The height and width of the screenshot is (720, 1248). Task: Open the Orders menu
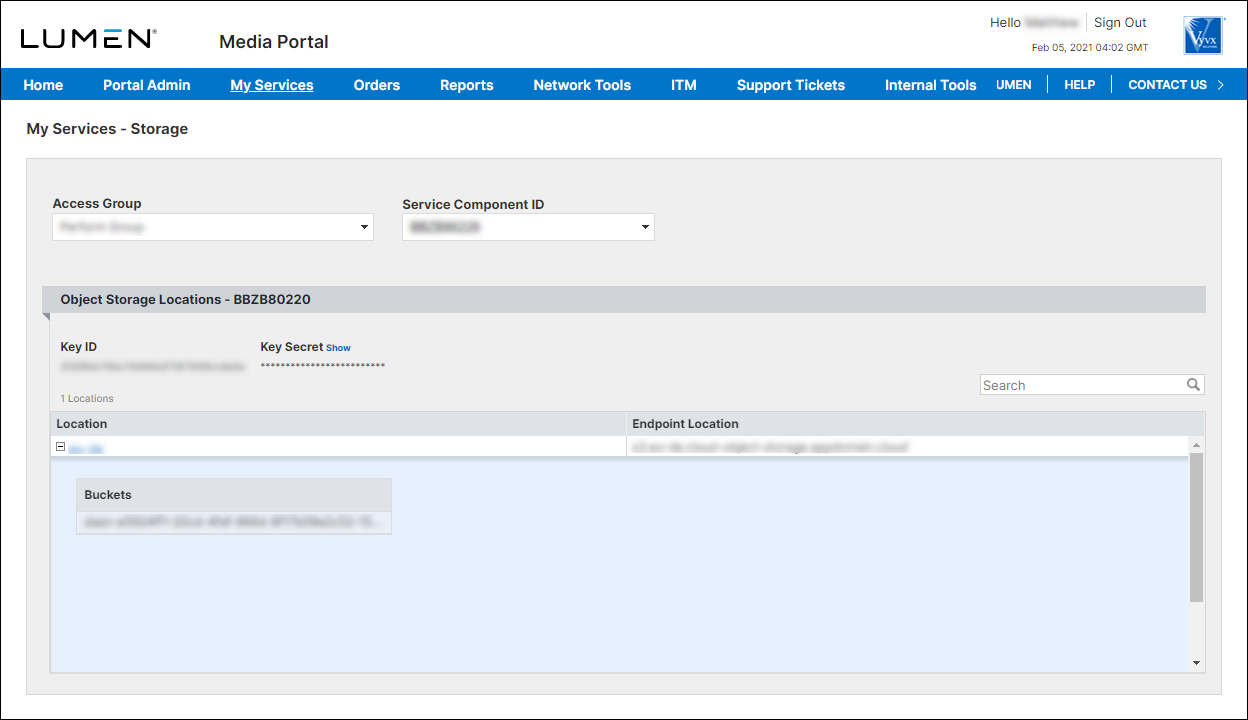pos(377,85)
